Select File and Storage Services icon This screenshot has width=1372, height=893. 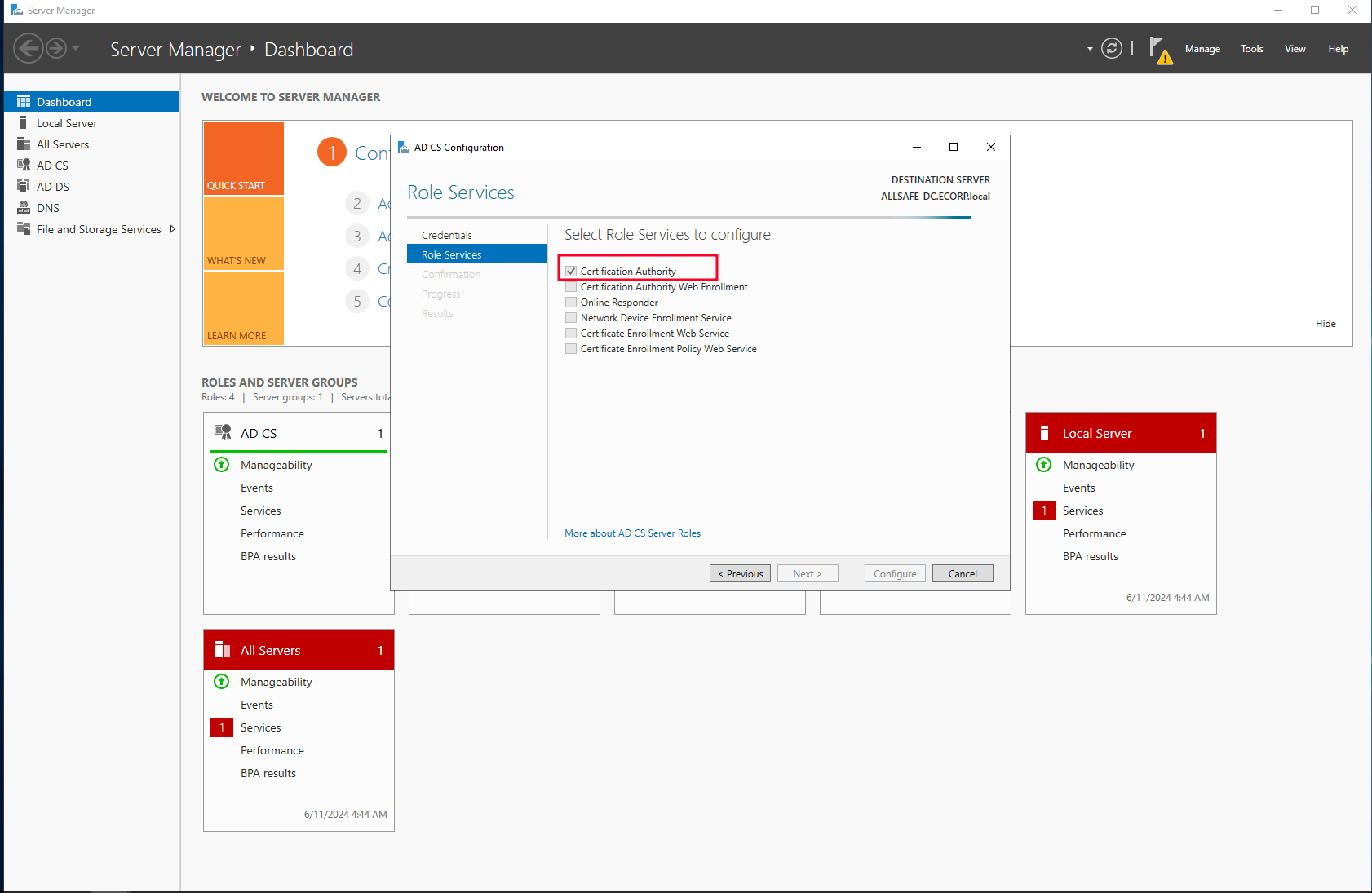point(24,228)
